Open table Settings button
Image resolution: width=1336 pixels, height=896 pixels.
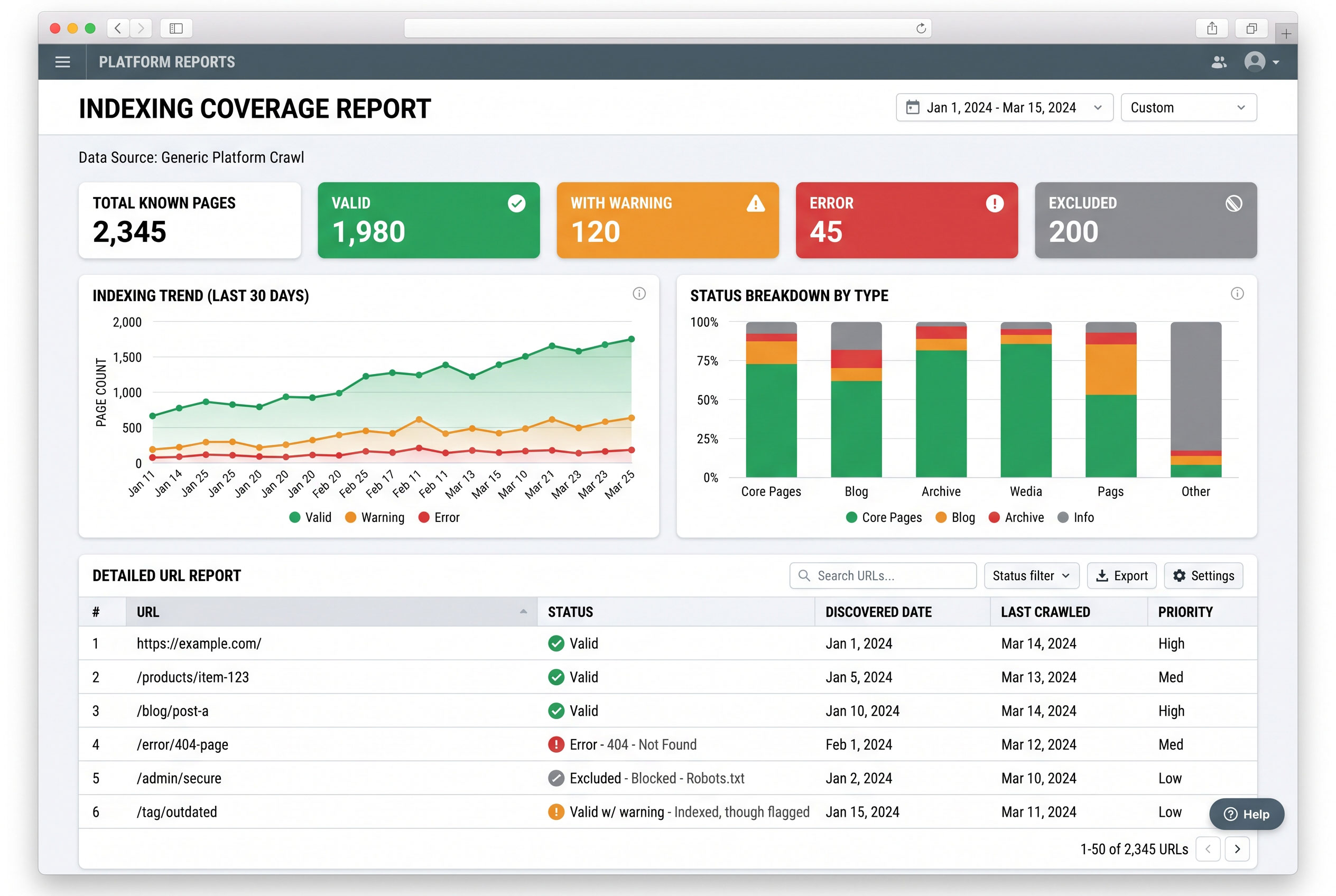(1203, 575)
